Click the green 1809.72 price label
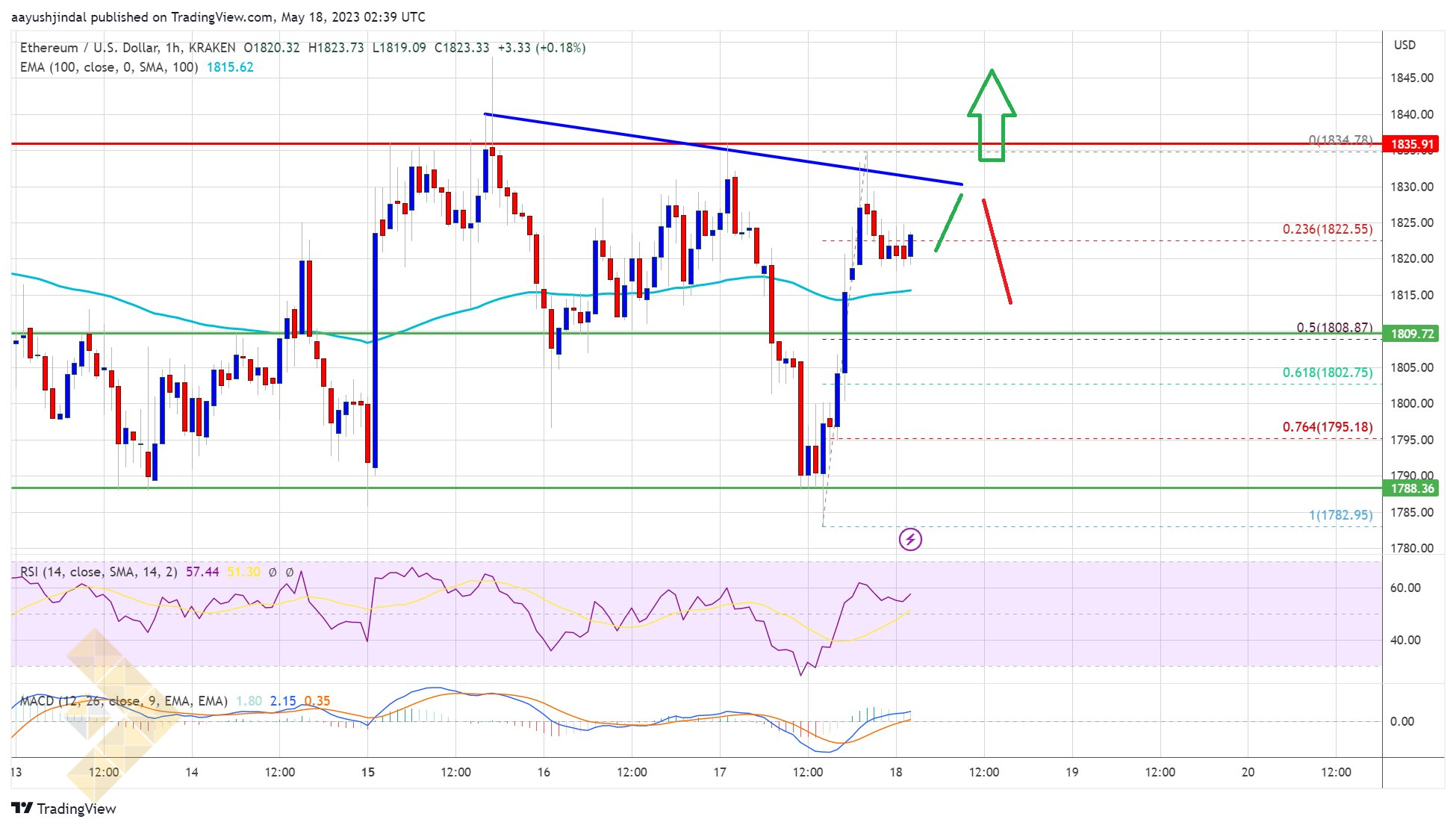Viewport: 1456px width, 828px height. [1412, 334]
